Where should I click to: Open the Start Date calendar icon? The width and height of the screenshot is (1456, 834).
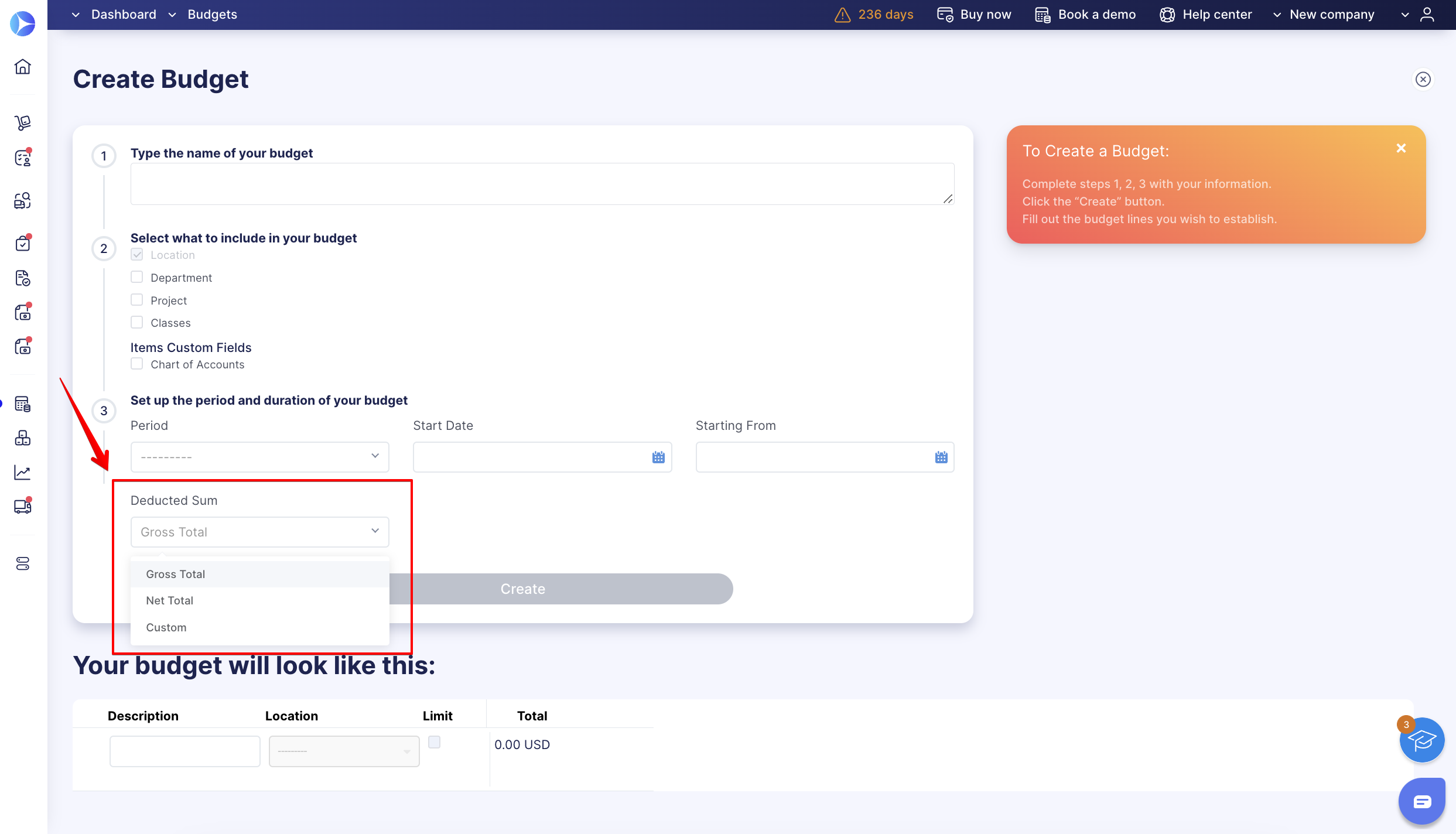pos(658,457)
